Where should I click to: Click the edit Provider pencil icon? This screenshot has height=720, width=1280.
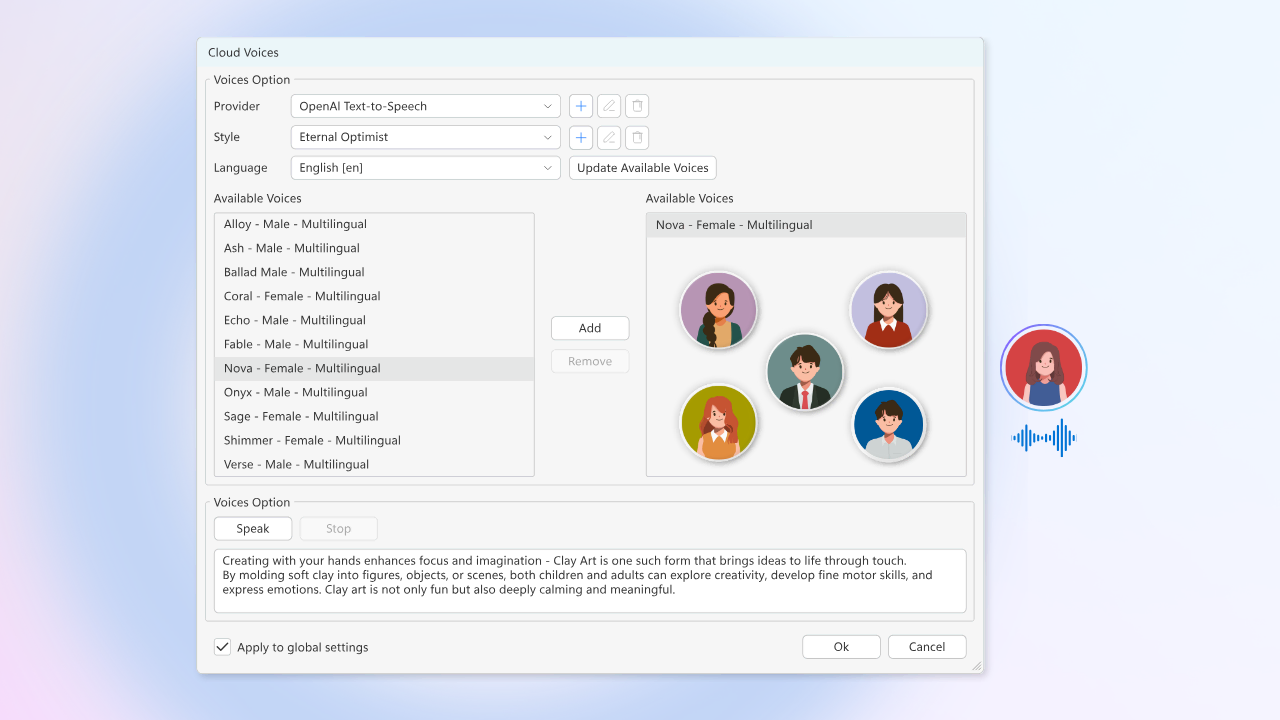pos(609,106)
